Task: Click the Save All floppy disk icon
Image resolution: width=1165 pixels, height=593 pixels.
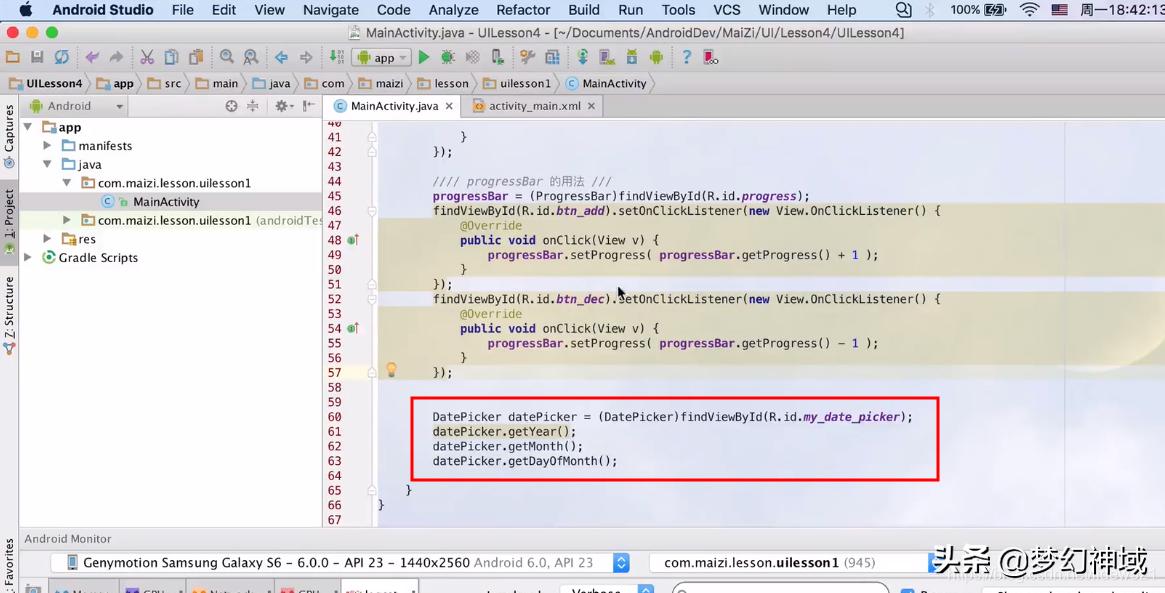Action: click(37, 58)
